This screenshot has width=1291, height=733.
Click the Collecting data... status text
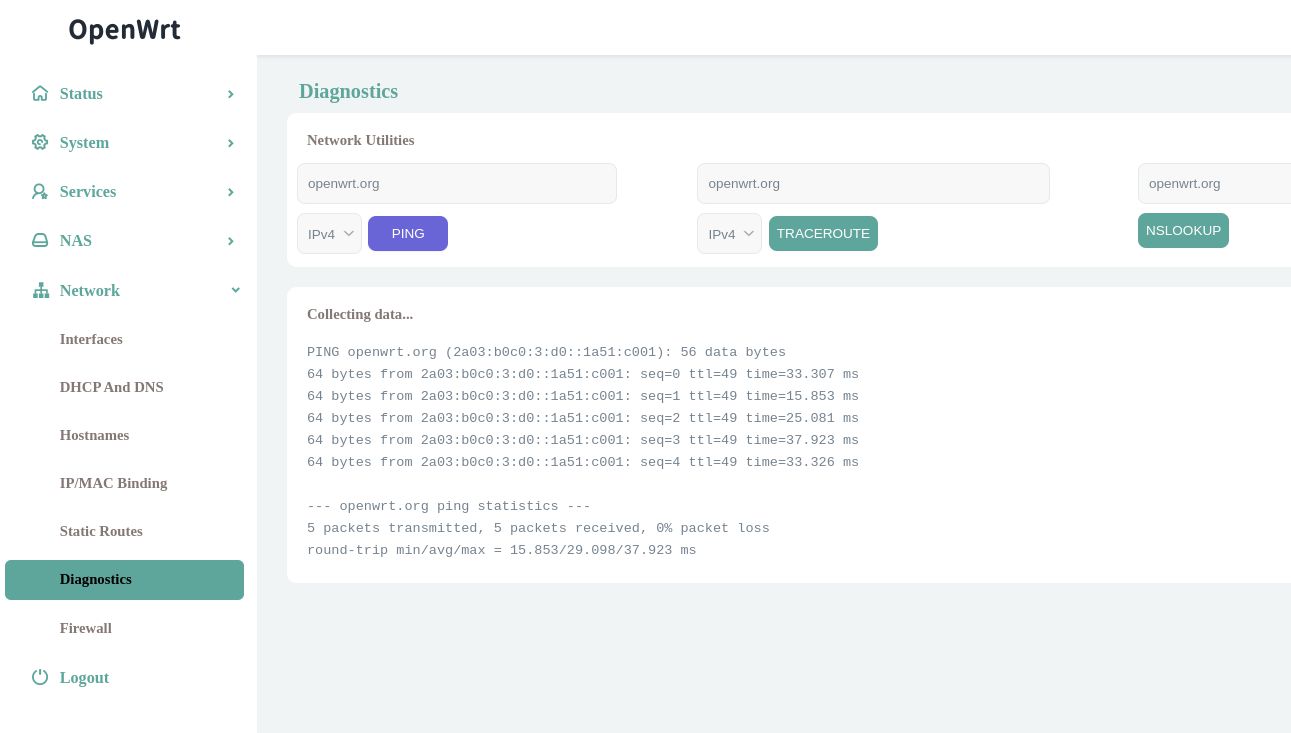click(360, 314)
